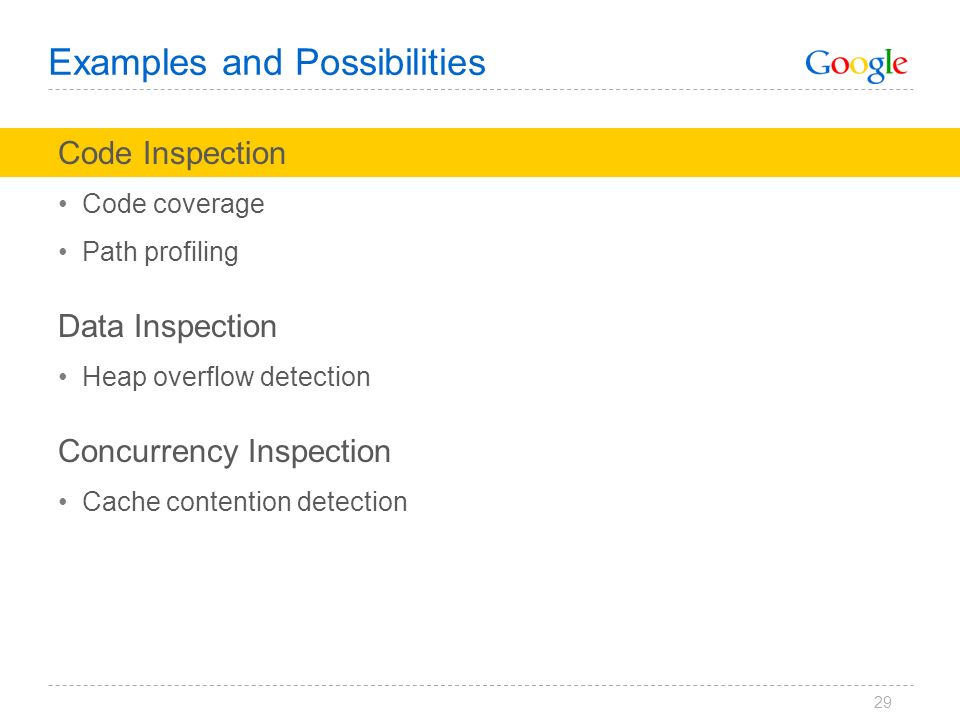Click the bullet dot beside Cache contention detection

62,502
